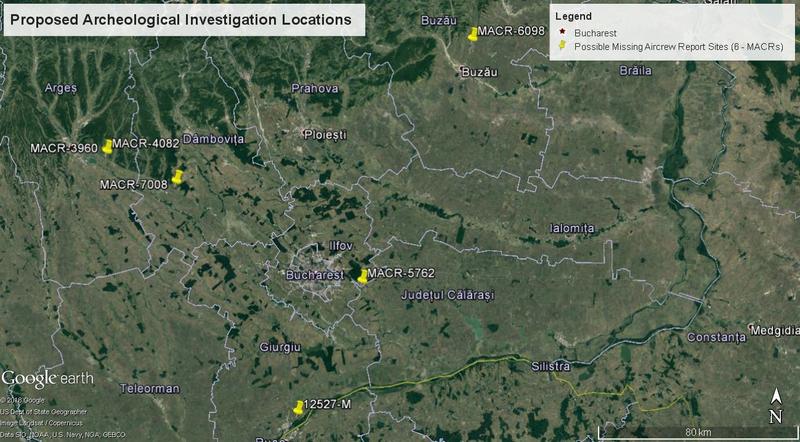Click the Ialomița county label
800x442 pixels.
(x=572, y=228)
